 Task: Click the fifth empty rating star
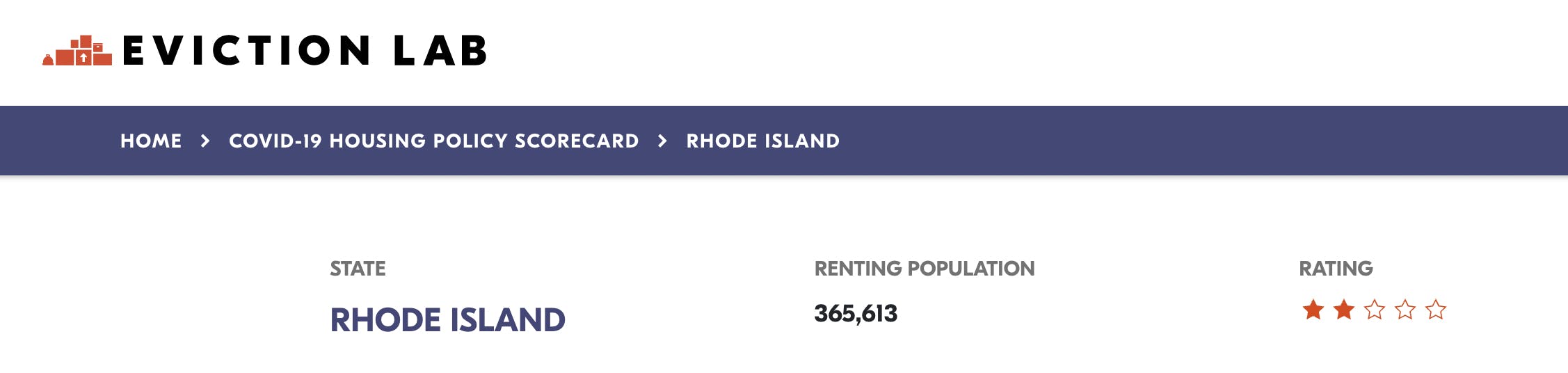coord(1436,310)
